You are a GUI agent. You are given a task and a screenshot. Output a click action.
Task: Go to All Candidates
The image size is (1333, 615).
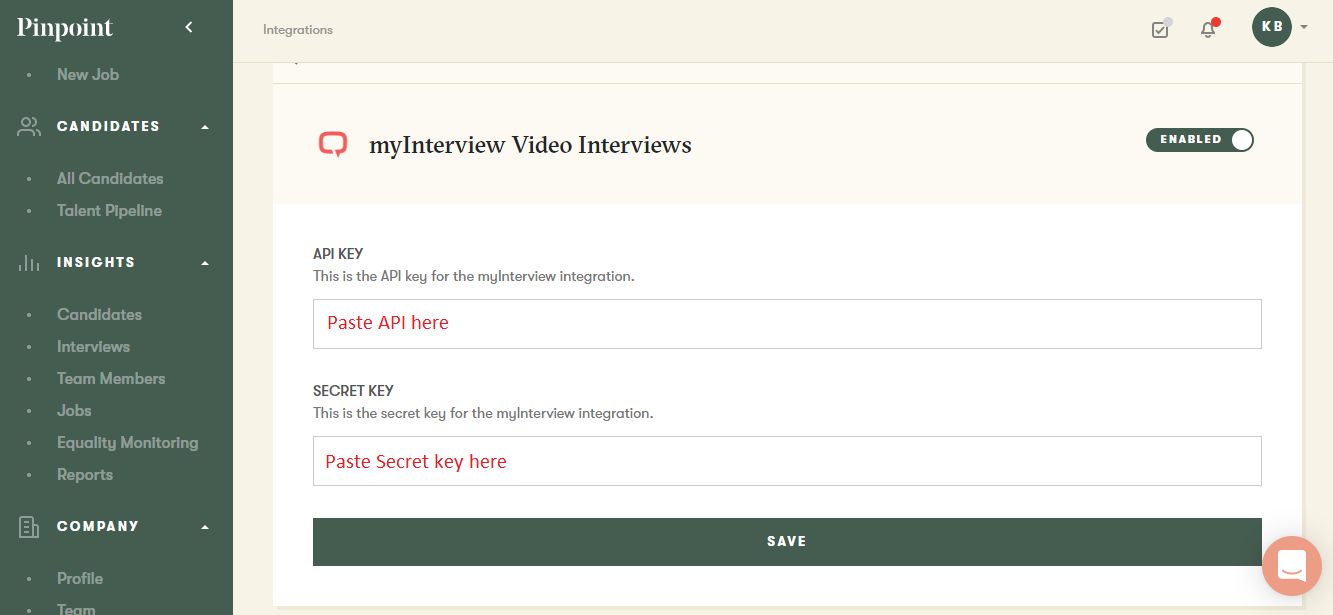pyautogui.click(x=110, y=179)
